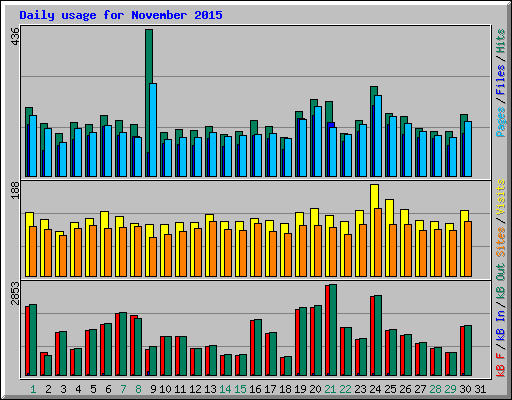The width and height of the screenshot is (512, 400).
Task: Click day 10 on the x-axis
Action: tap(165, 389)
